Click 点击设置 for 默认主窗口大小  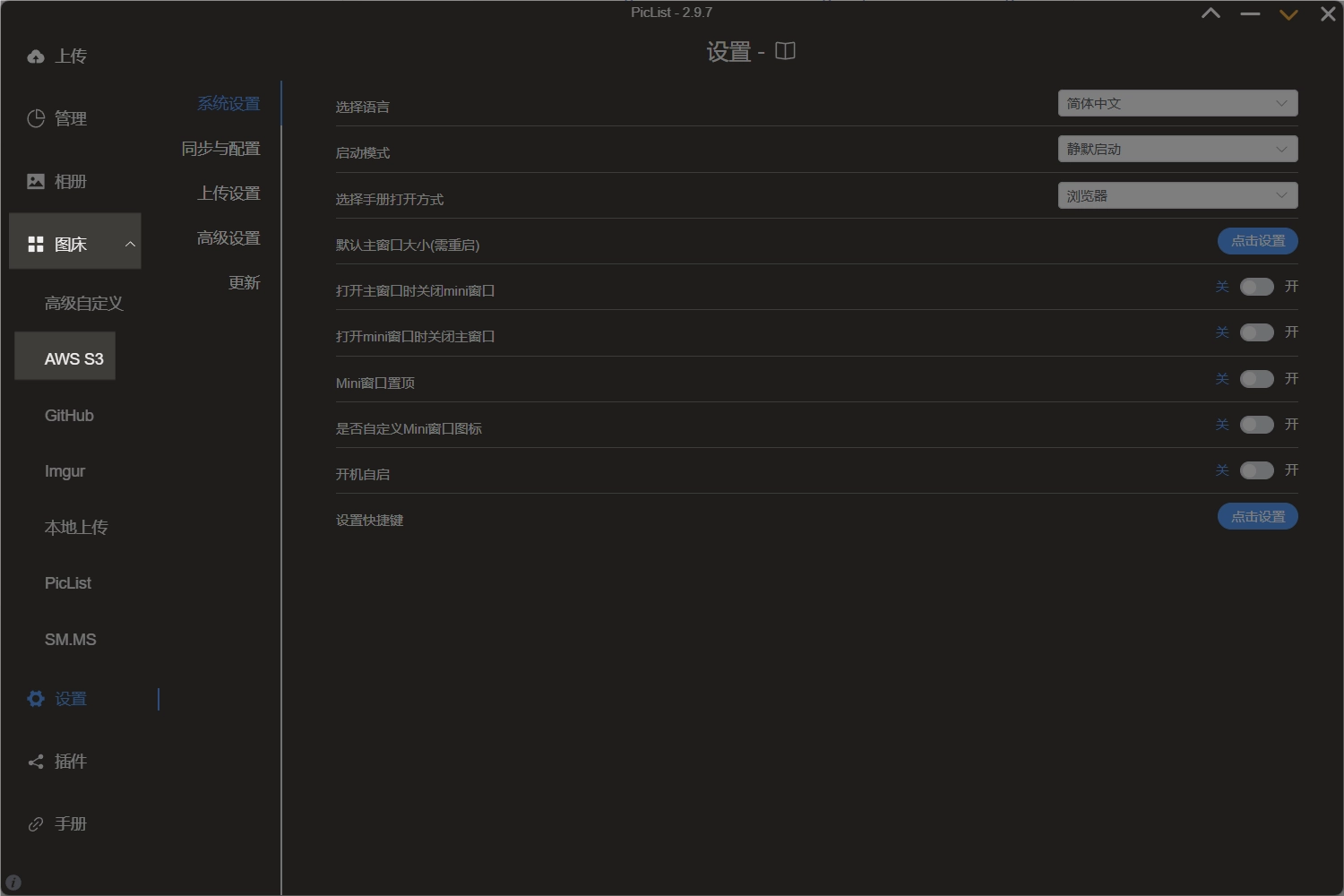pos(1257,241)
